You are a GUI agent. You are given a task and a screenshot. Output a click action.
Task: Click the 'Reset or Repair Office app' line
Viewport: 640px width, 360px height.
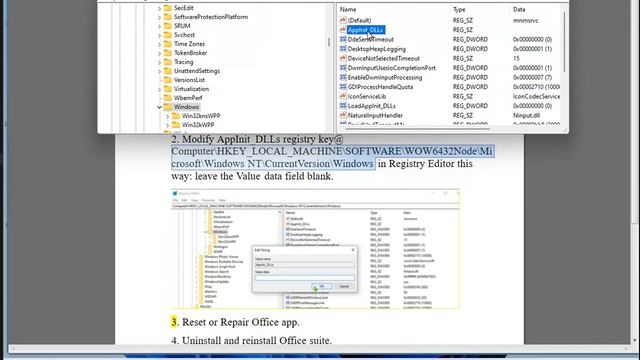click(x=235, y=322)
